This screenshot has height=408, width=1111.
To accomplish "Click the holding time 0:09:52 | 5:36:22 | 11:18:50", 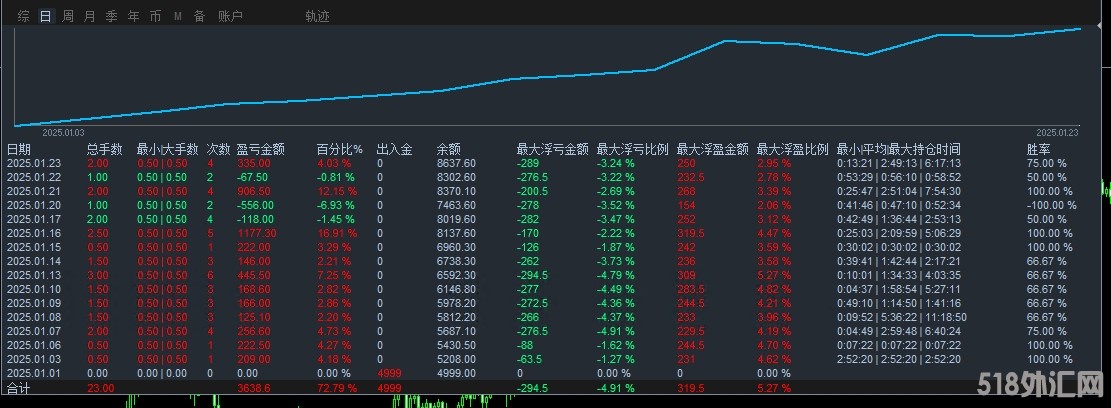I will (901, 317).
